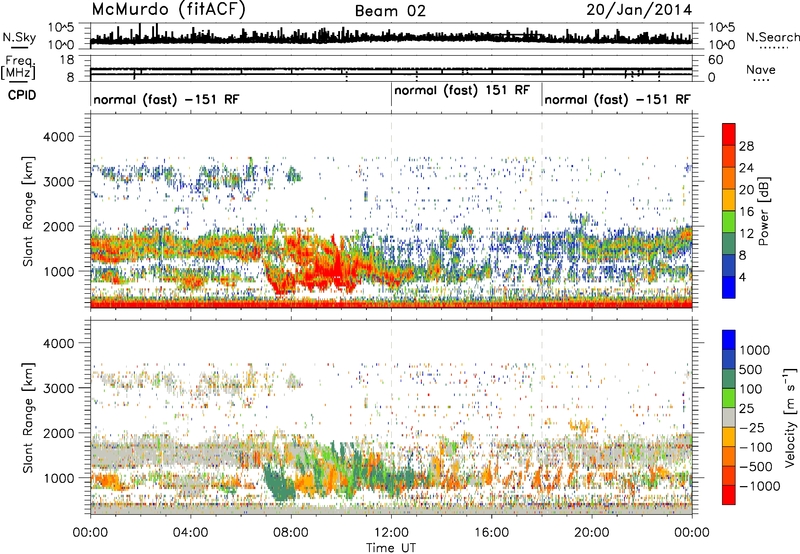Screen dimensions: 800x554
Task: Click the 20 label on Power colorbar
Action: coord(746,190)
